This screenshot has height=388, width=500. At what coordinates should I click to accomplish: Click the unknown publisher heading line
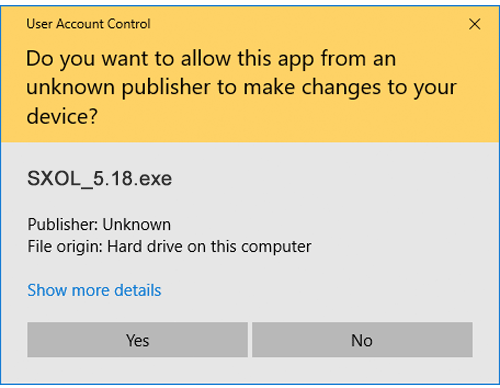click(x=241, y=88)
